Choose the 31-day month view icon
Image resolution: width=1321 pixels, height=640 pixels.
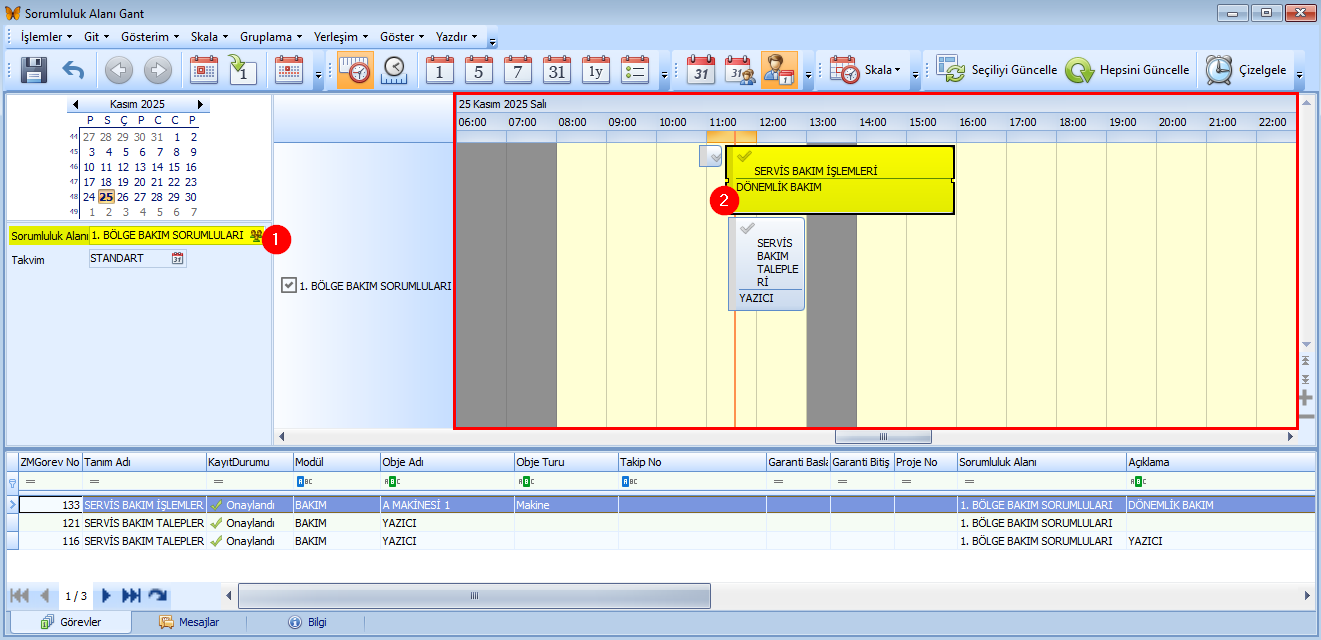(557, 70)
